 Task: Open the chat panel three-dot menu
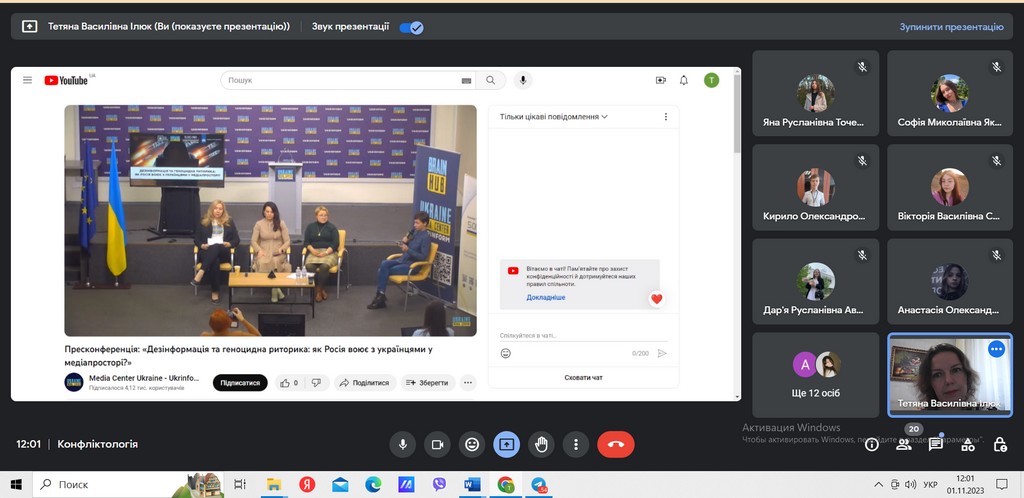[666, 117]
